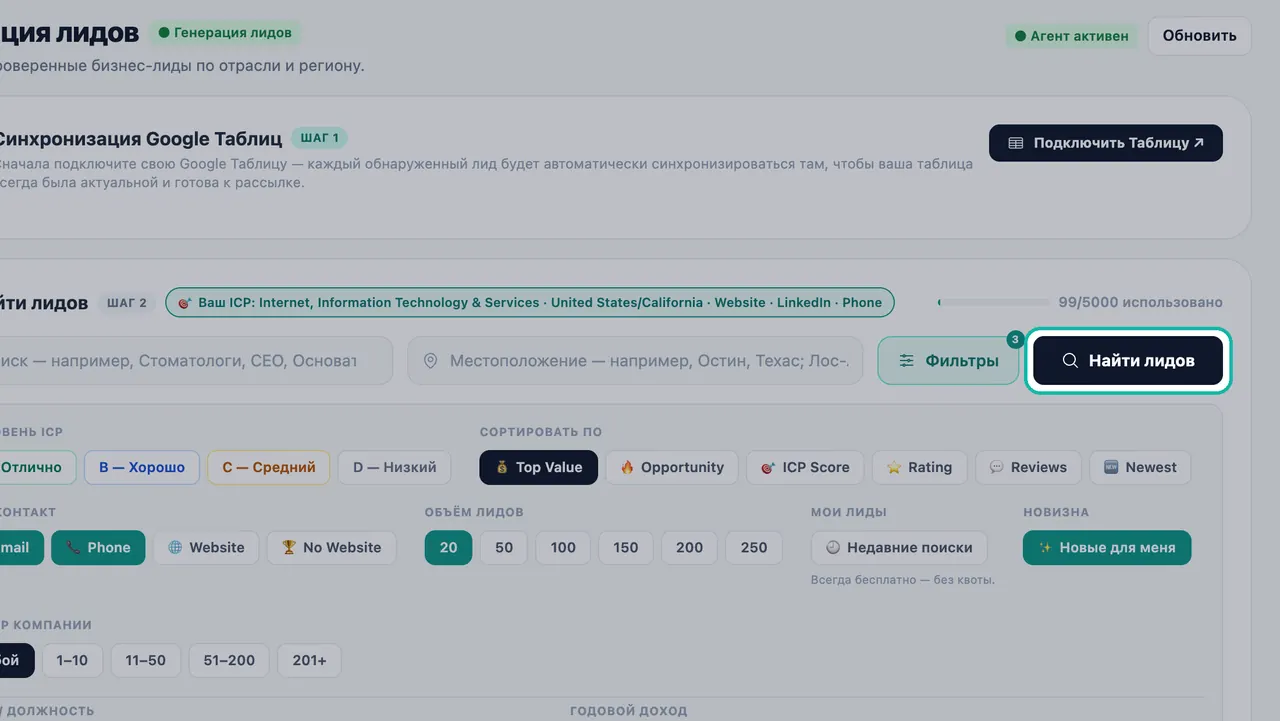Sort by Newest using its icon chip
1280x721 pixels.
pyautogui.click(x=1140, y=467)
